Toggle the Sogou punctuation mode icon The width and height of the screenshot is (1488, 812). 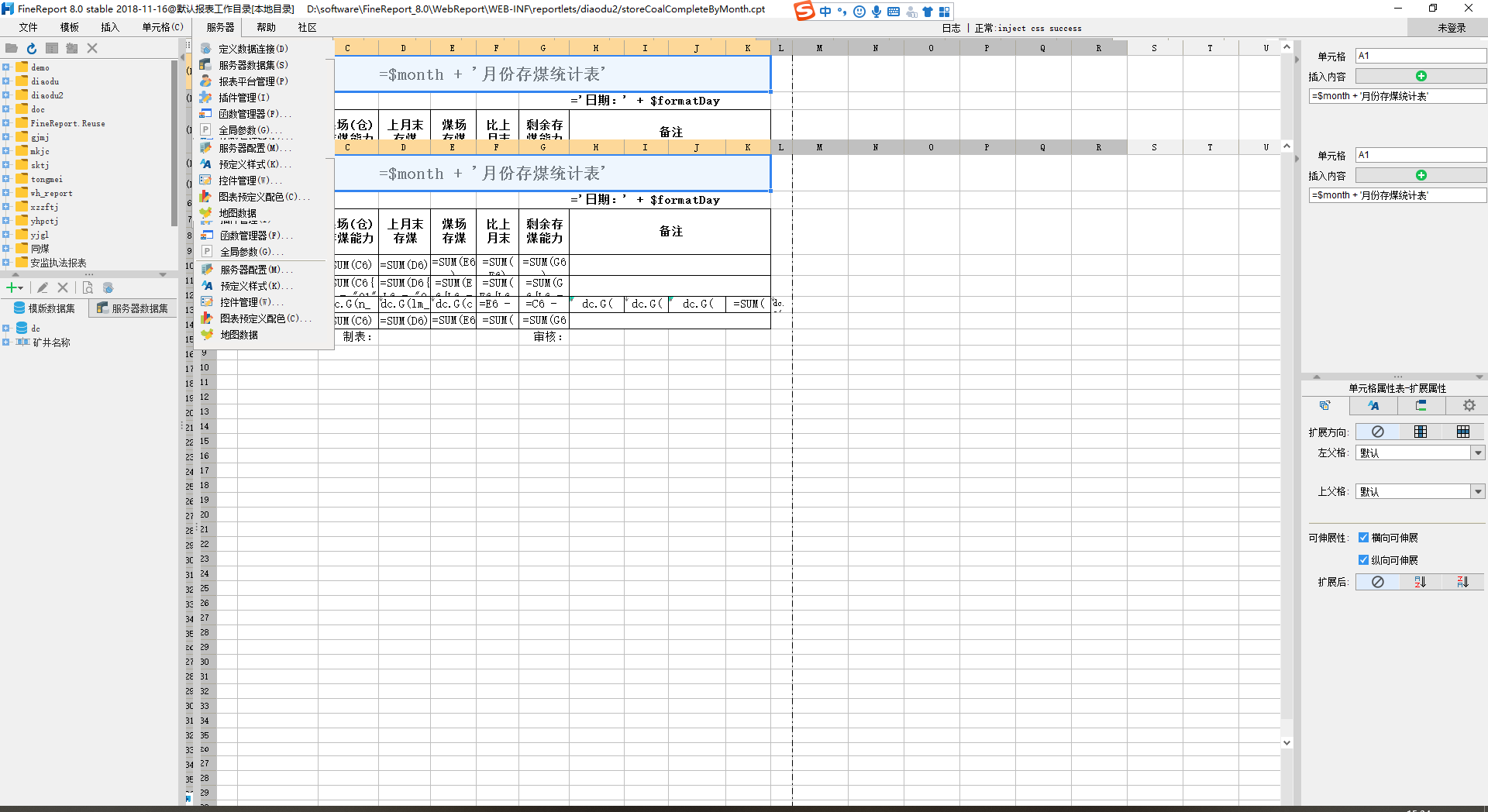[842, 12]
